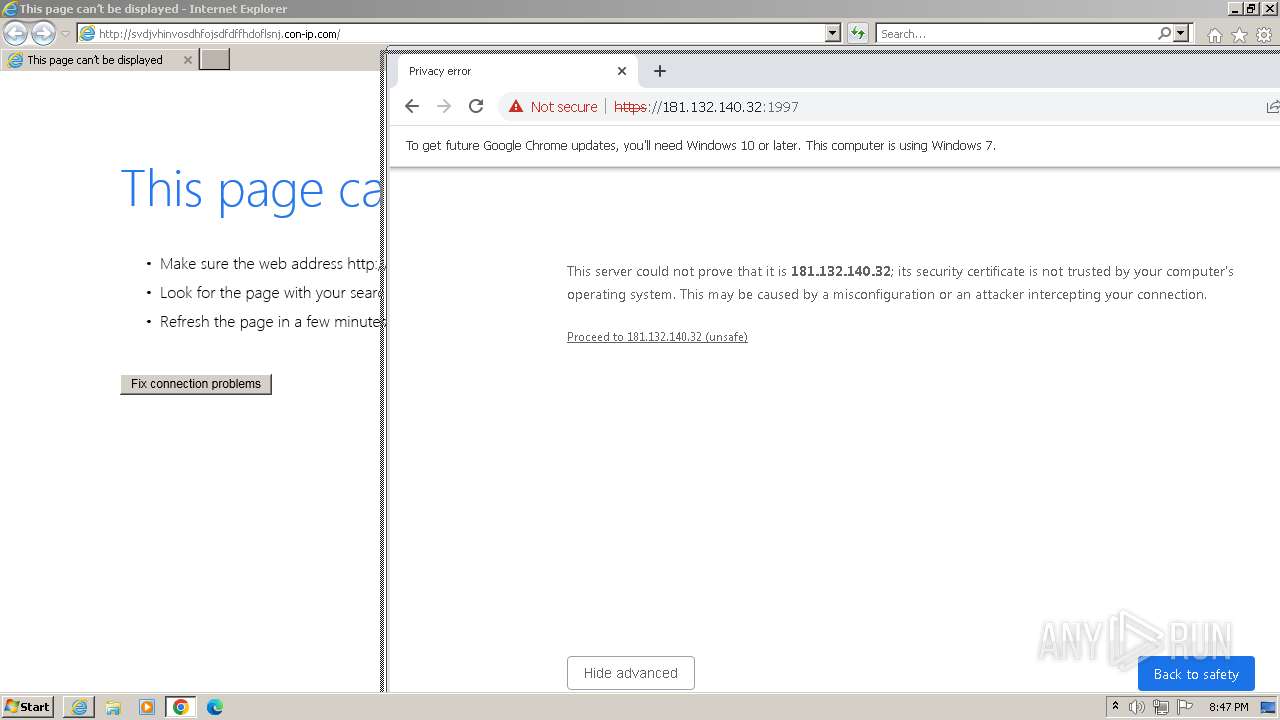Open a new Chrome tab with plus

pyautogui.click(x=659, y=71)
